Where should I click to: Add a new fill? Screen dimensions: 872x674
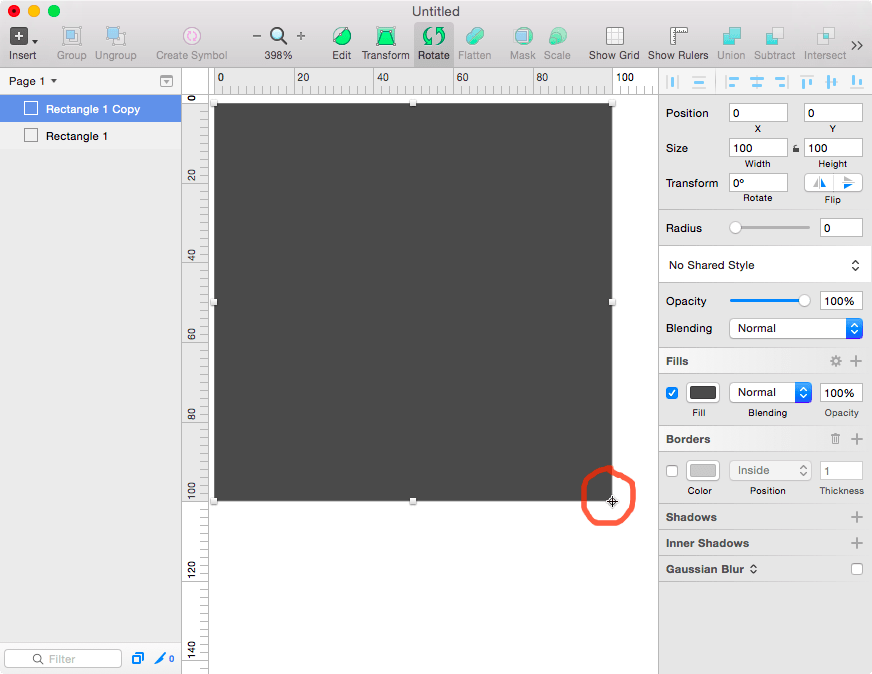point(856,361)
